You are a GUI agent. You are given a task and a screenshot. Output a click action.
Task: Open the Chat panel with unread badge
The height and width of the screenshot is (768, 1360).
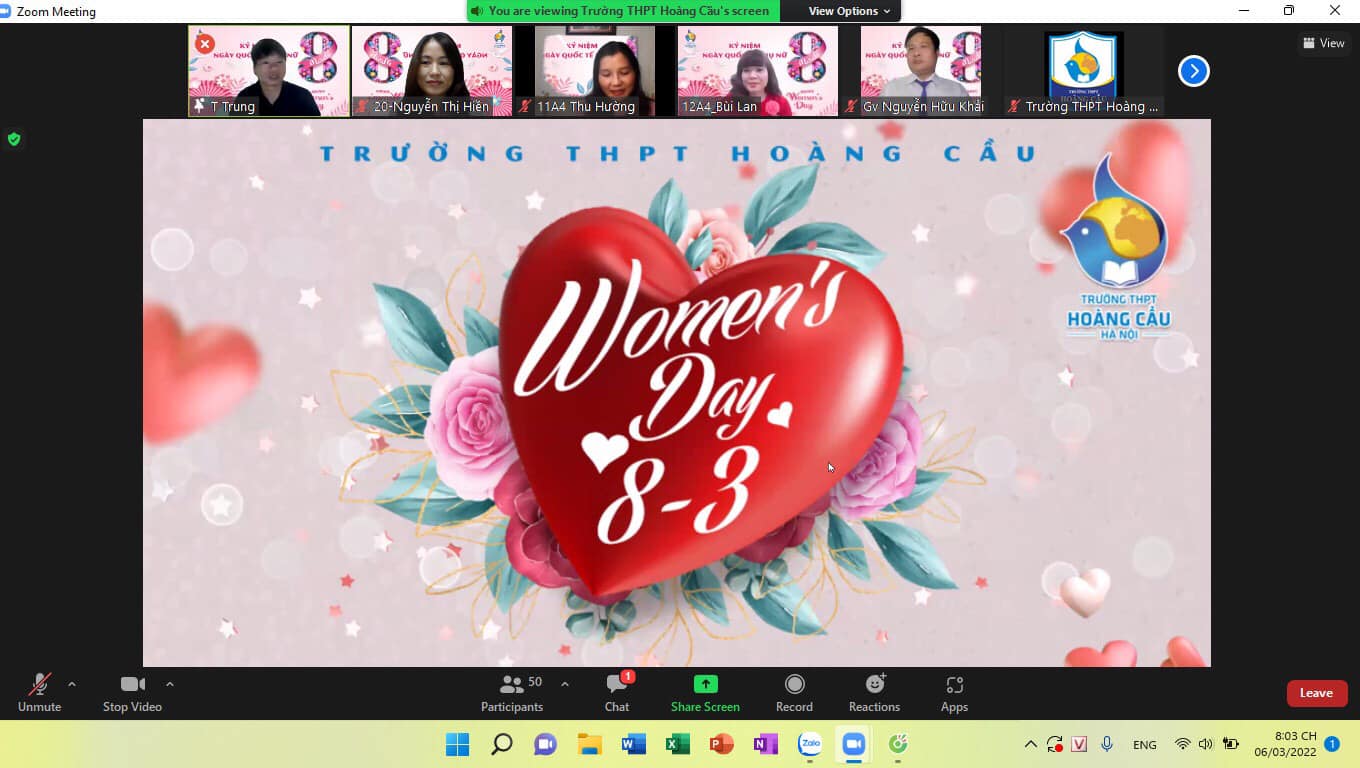pos(617,693)
